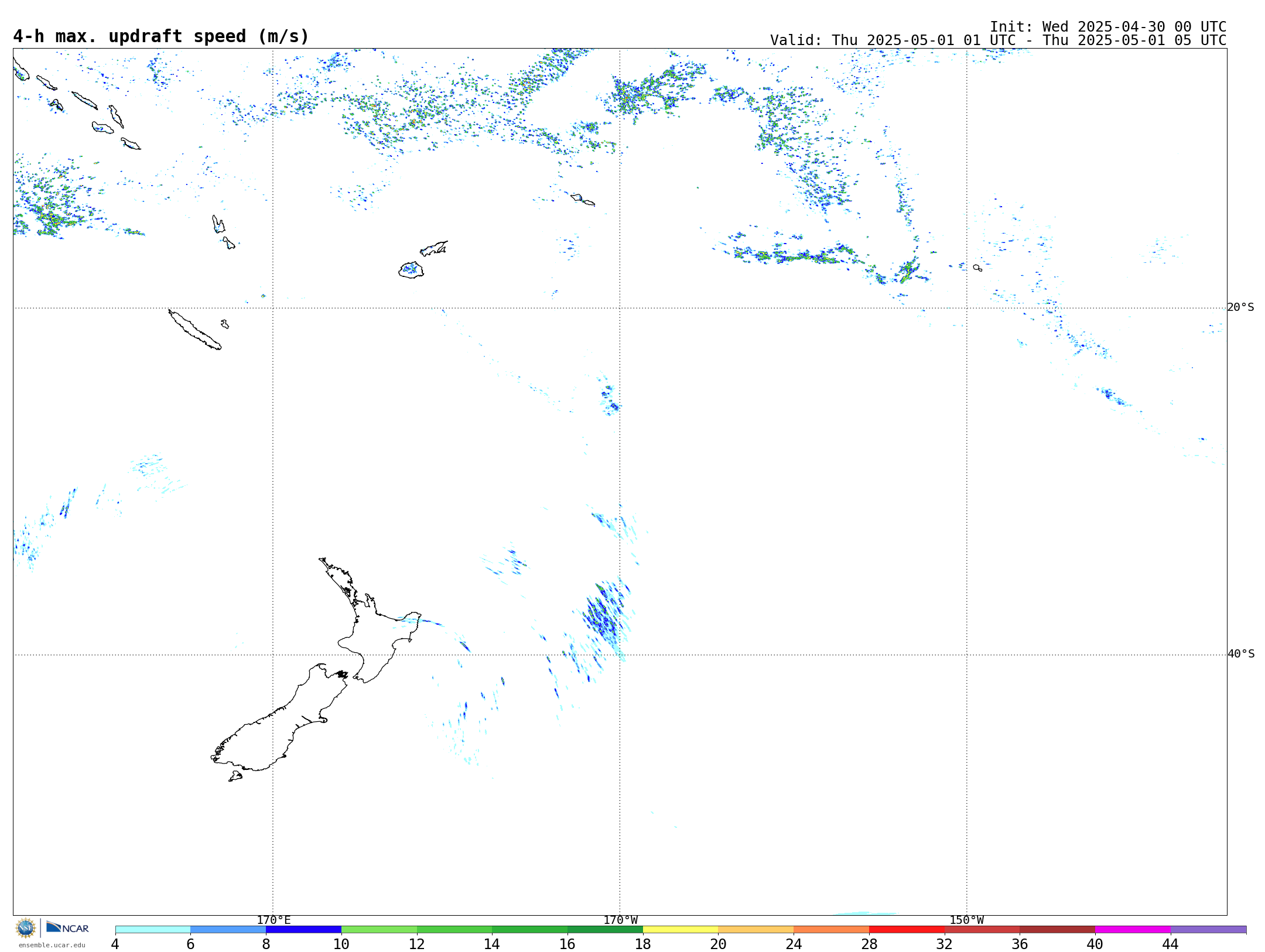Click the colorbar tick label '32'
The image size is (1265, 952).
coord(945,944)
